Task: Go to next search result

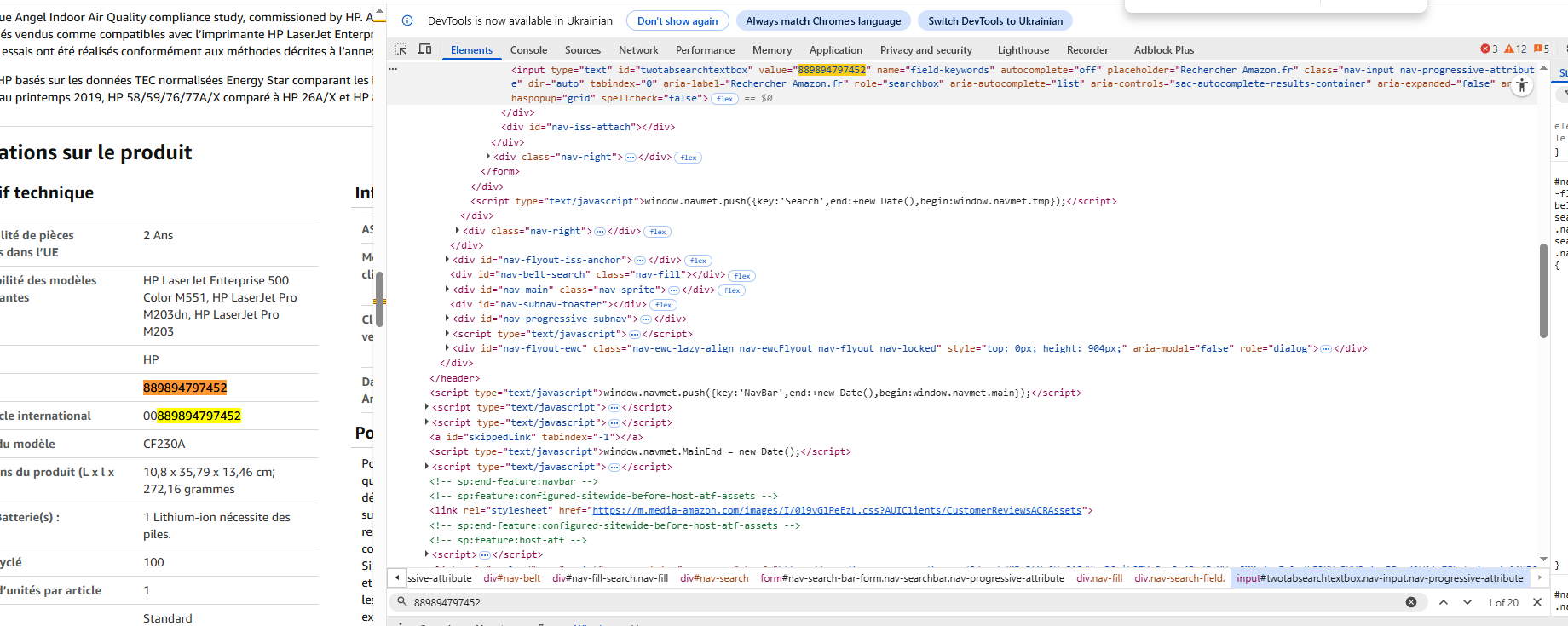Action: 1467,602
